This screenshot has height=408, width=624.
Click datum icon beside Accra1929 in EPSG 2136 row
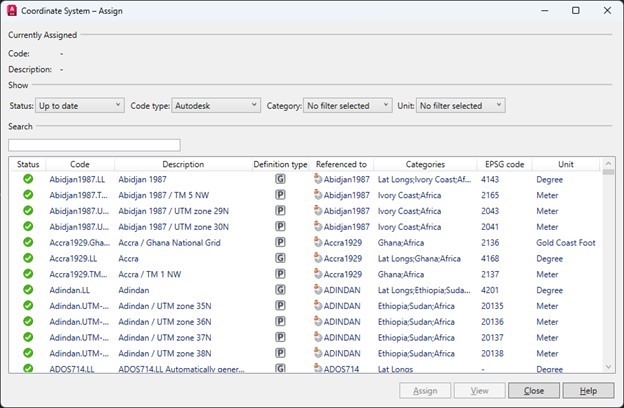[318, 242]
